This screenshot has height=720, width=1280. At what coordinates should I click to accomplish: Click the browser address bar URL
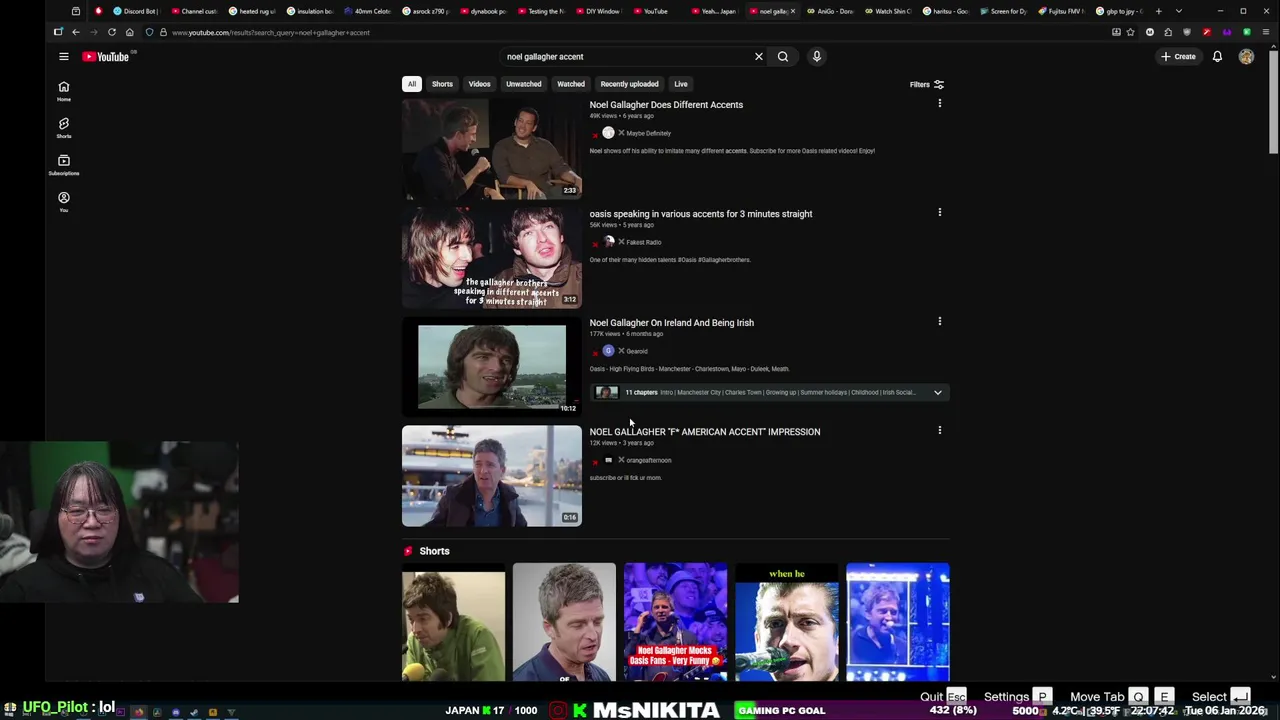[x=270, y=33]
